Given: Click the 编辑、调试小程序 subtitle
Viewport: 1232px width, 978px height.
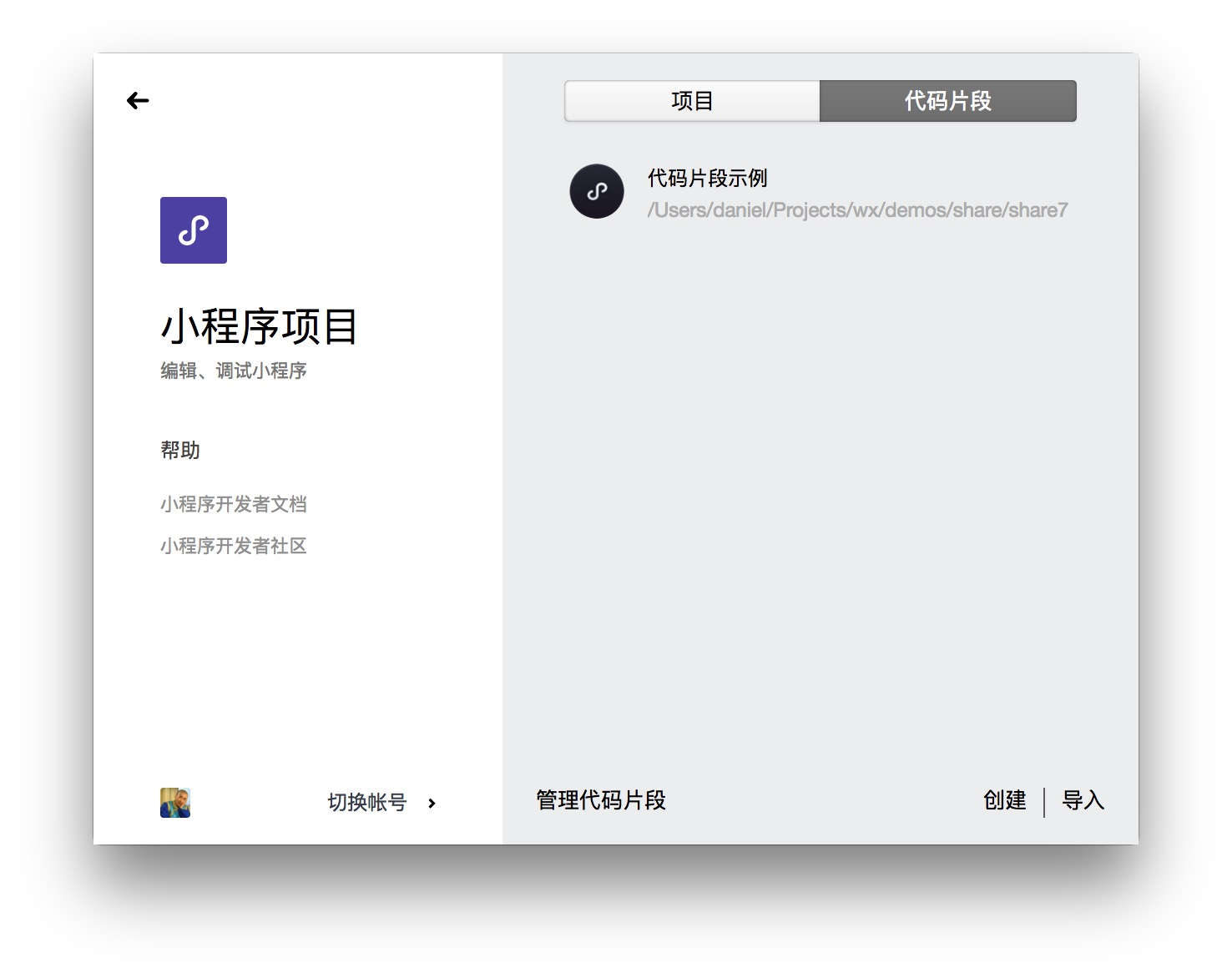Looking at the screenshot, I should tap(234, 371).
